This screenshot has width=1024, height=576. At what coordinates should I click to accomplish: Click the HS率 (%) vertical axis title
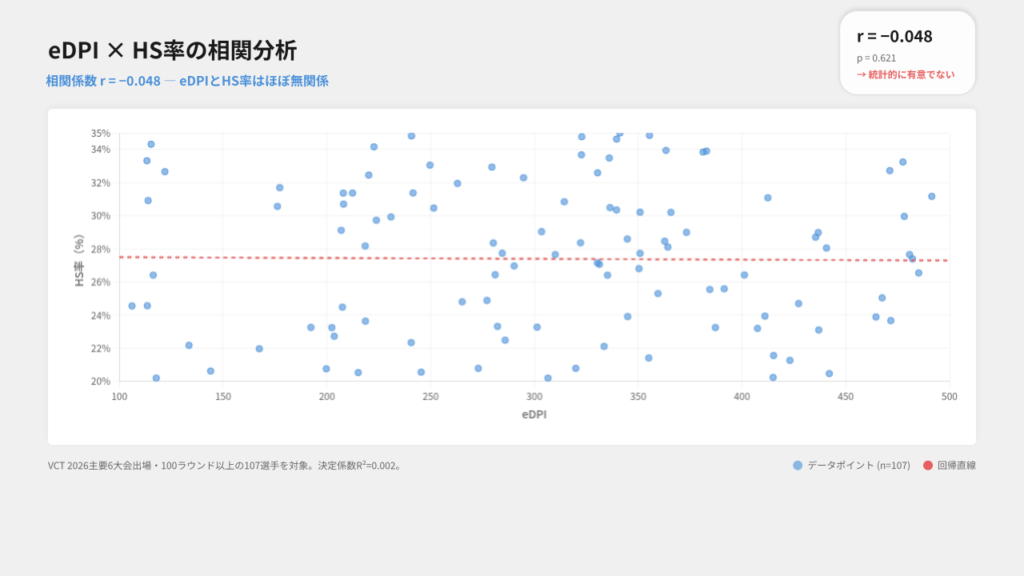pyautogui.click(x=79, y=261)
